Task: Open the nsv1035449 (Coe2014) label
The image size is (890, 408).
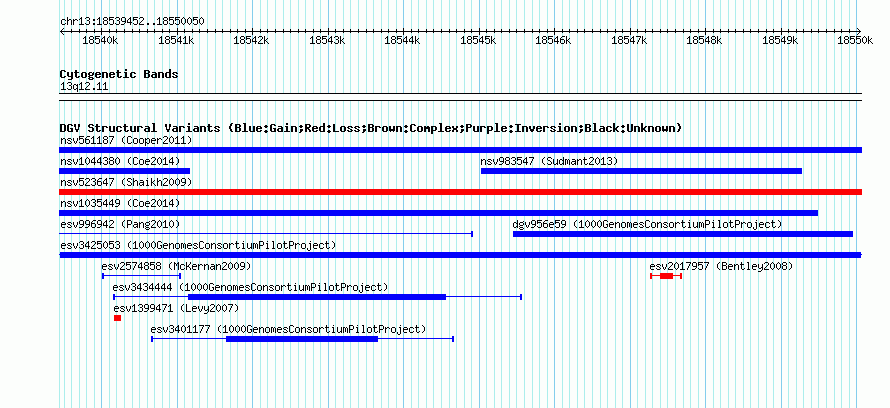Action: pos(120,203)
